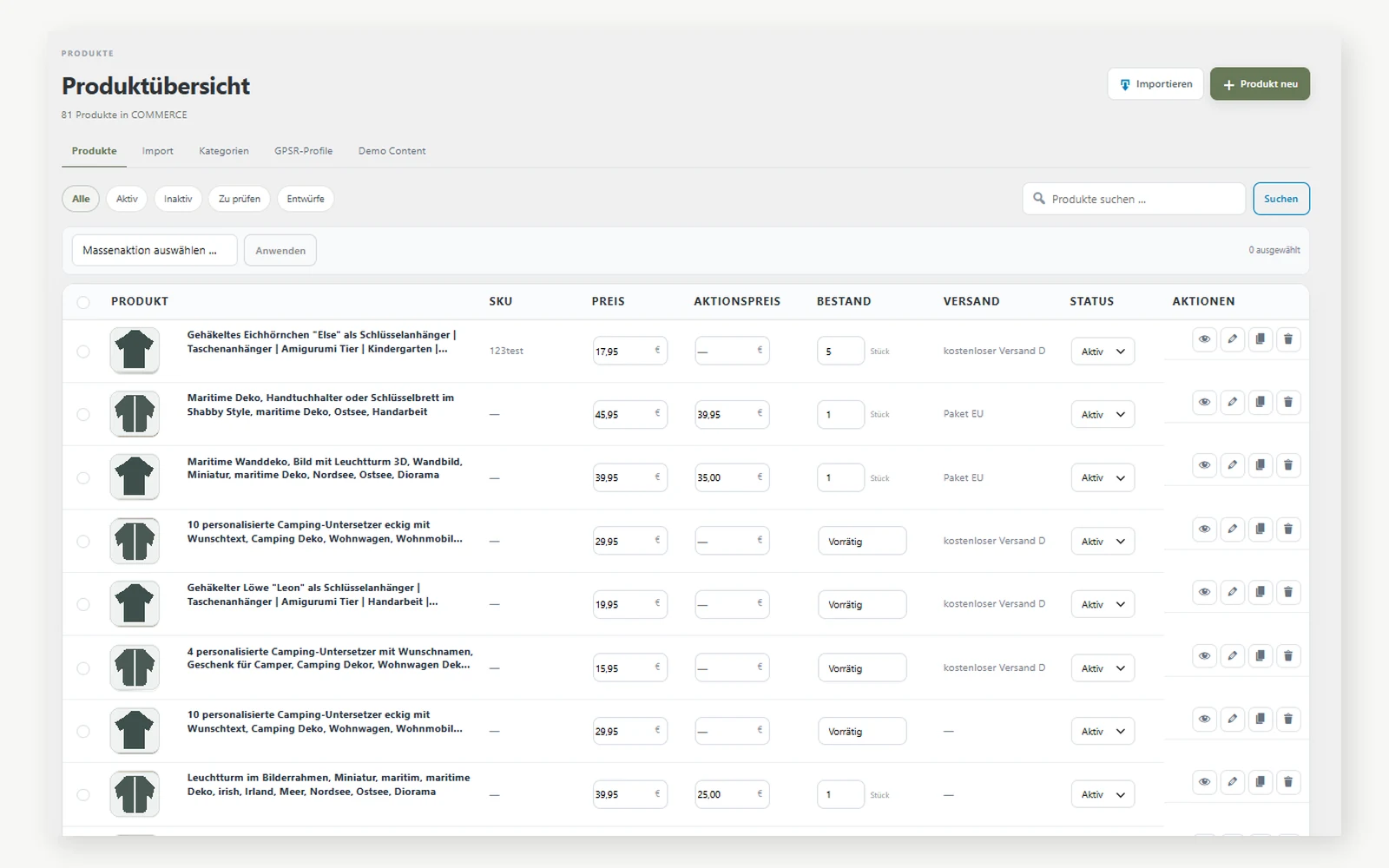Open the GPSR-Profile tab
Image resolution: width=1389 pixels, height=868 pixels.
tap(303, 151)
